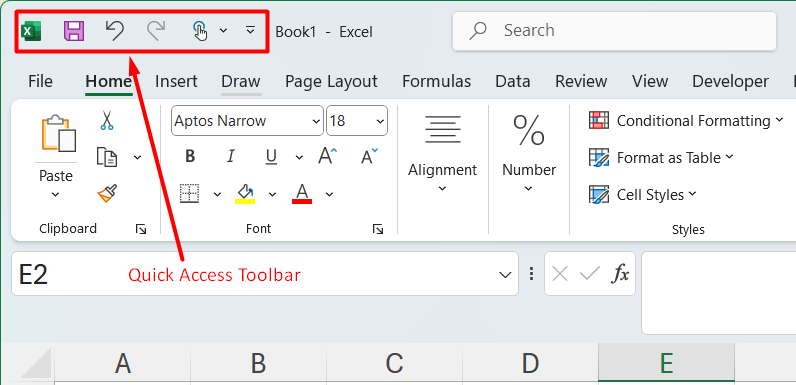Image resolution: width=796 pixels, height=385 pixels.
Task: Select column C header
Action: pos(394,364)
